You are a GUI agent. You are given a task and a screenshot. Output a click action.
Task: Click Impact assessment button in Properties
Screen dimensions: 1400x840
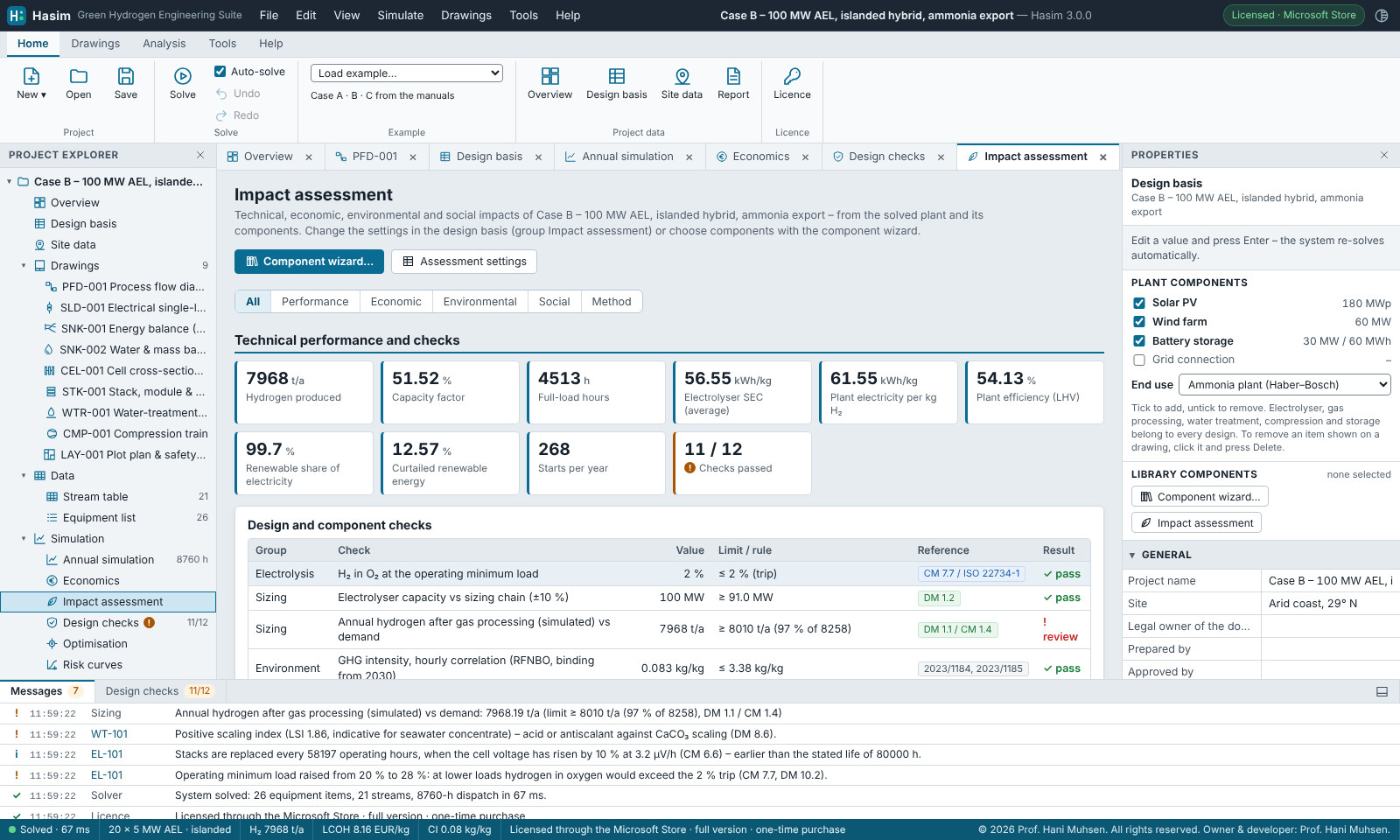[x=1196, y=523]
